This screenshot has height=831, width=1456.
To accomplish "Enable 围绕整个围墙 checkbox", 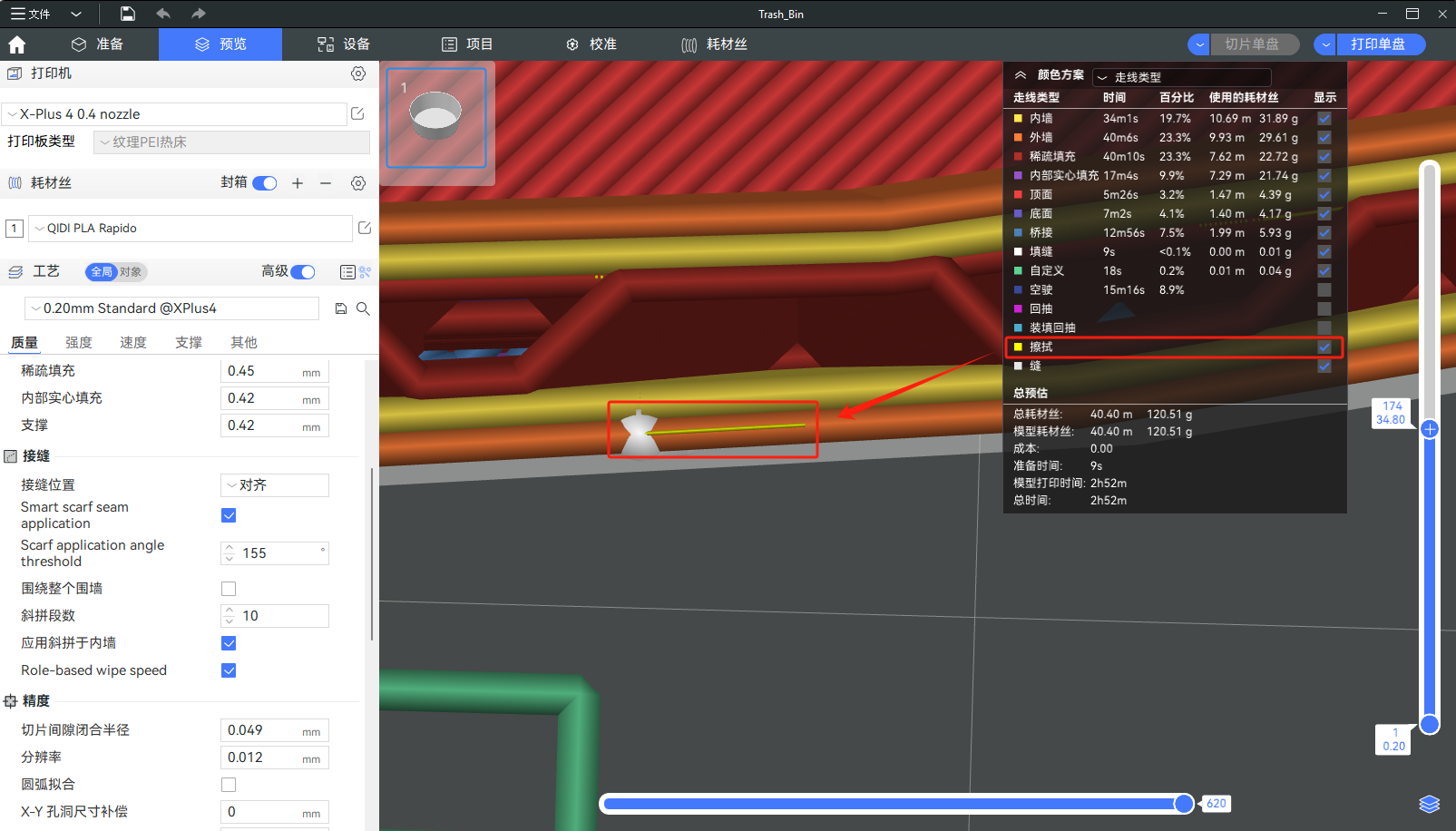I will click(229, 589).
